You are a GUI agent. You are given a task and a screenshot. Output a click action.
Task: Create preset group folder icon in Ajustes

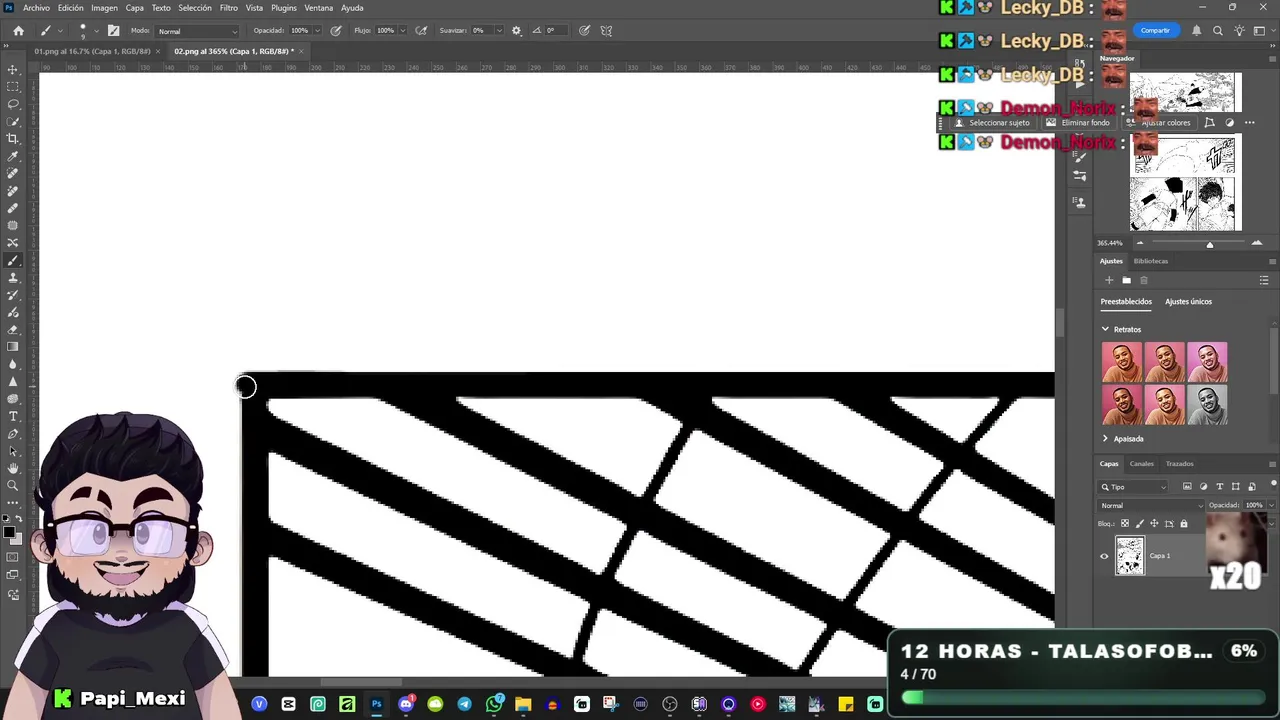click(x=1126, y=280)
